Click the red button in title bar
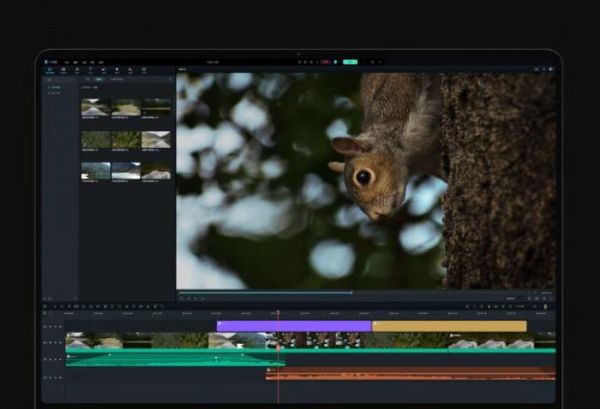Screen dimensions: 600x409 tap(326, 62)
